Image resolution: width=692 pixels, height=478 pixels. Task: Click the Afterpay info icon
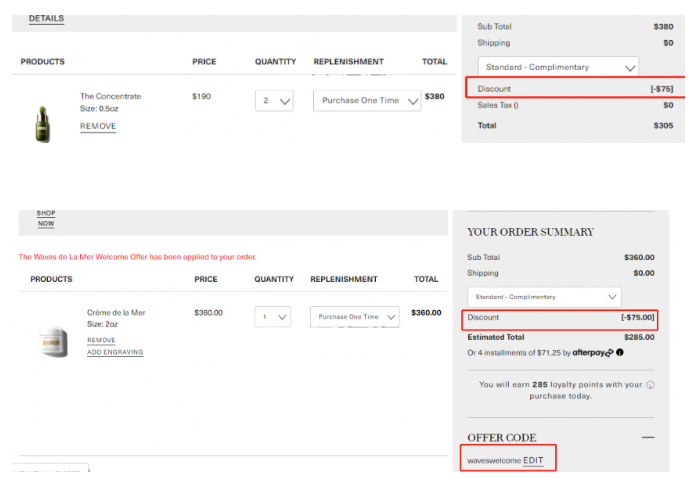pyautogui.click(x=620, y=352)
